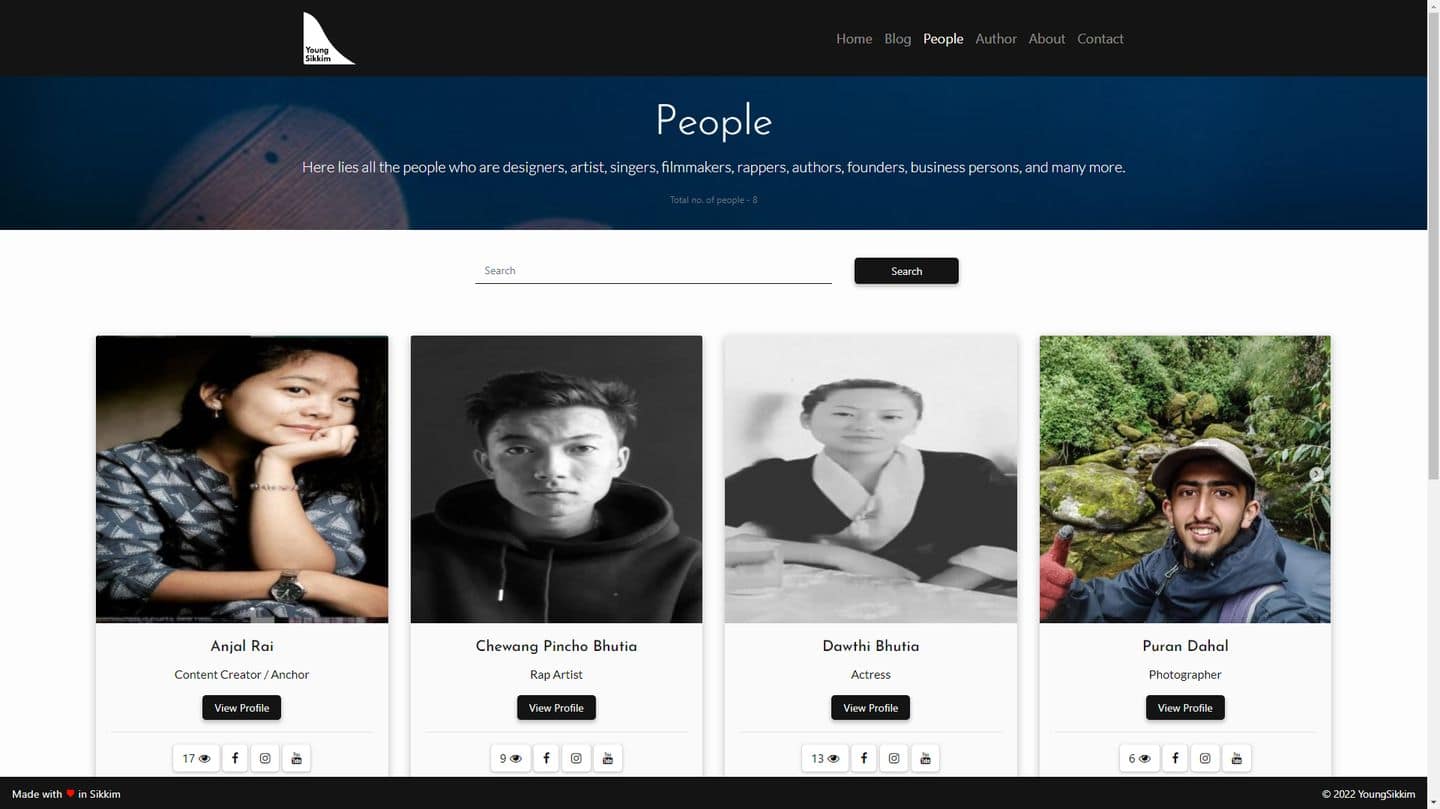1440x809 pixels.
Task: Click the Young Sikkim logo
Action: (x=329, y=38)
